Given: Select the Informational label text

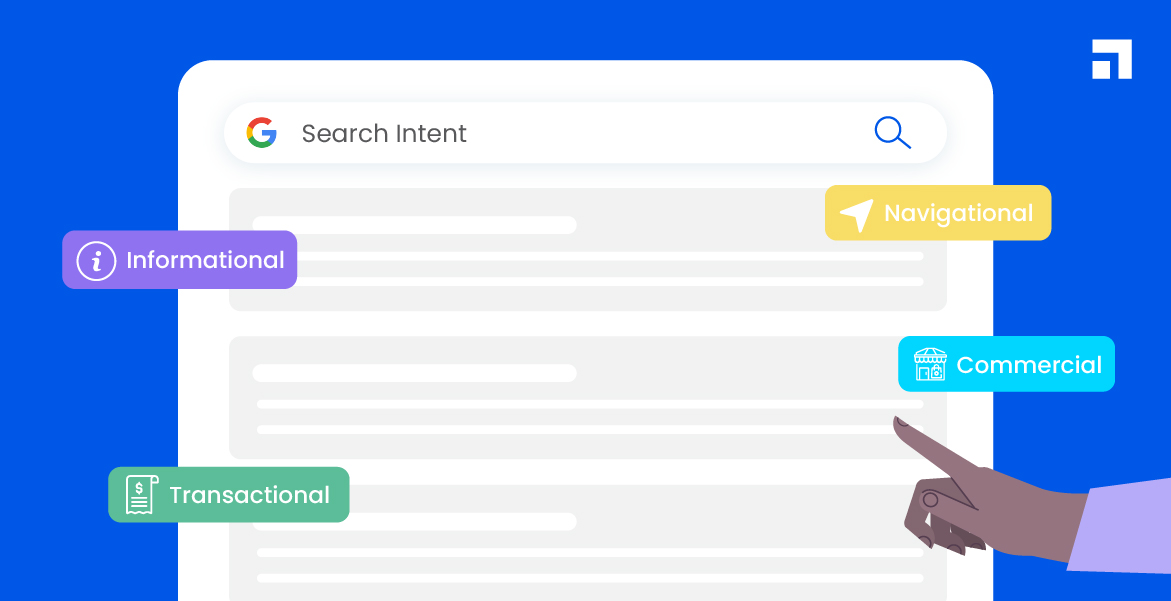Looking at the screenshot, I should pos(205,261).
